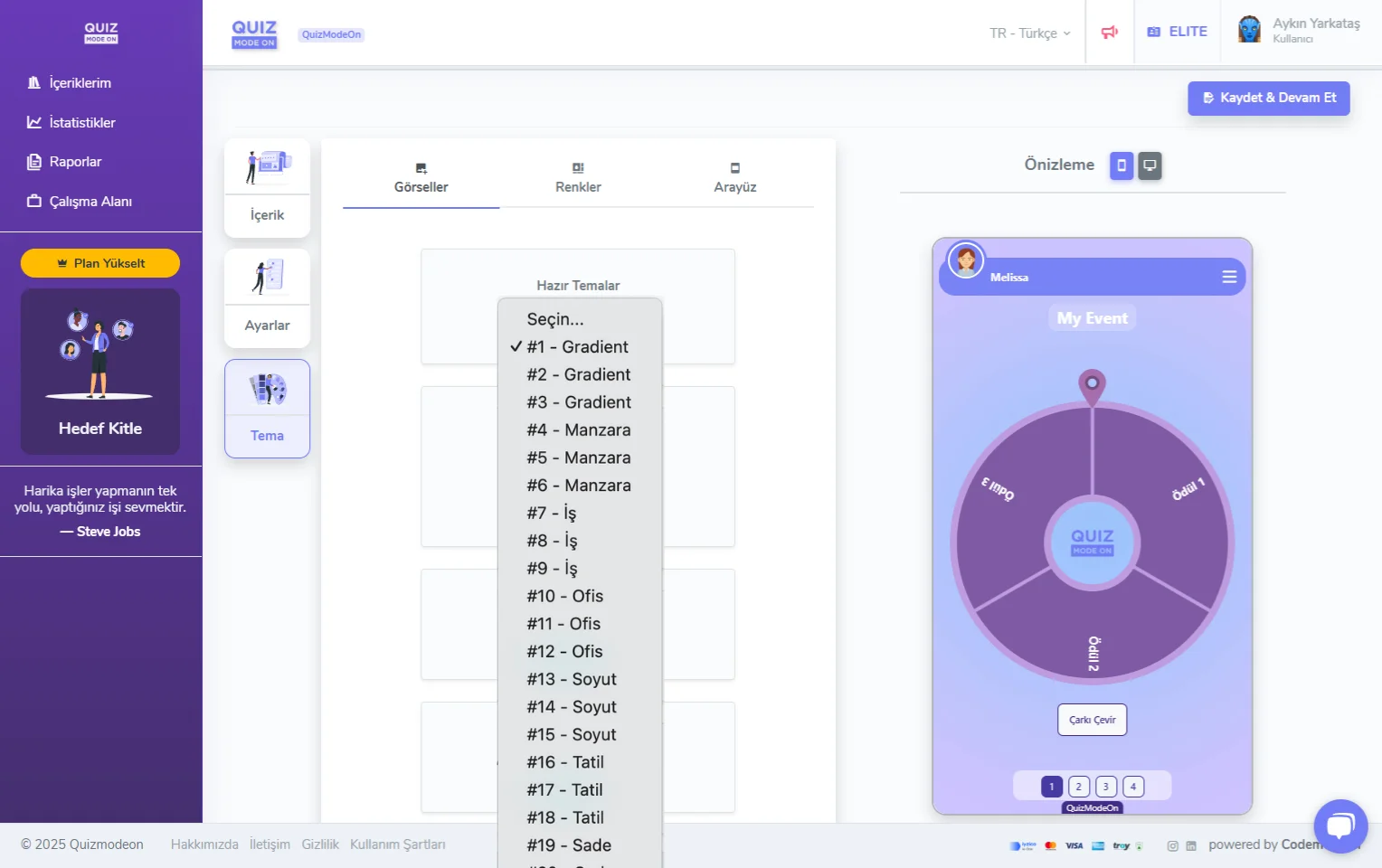Click the announcements megaphone icon
Screen dimensions: 1382x868
(x=1110, y=33)
